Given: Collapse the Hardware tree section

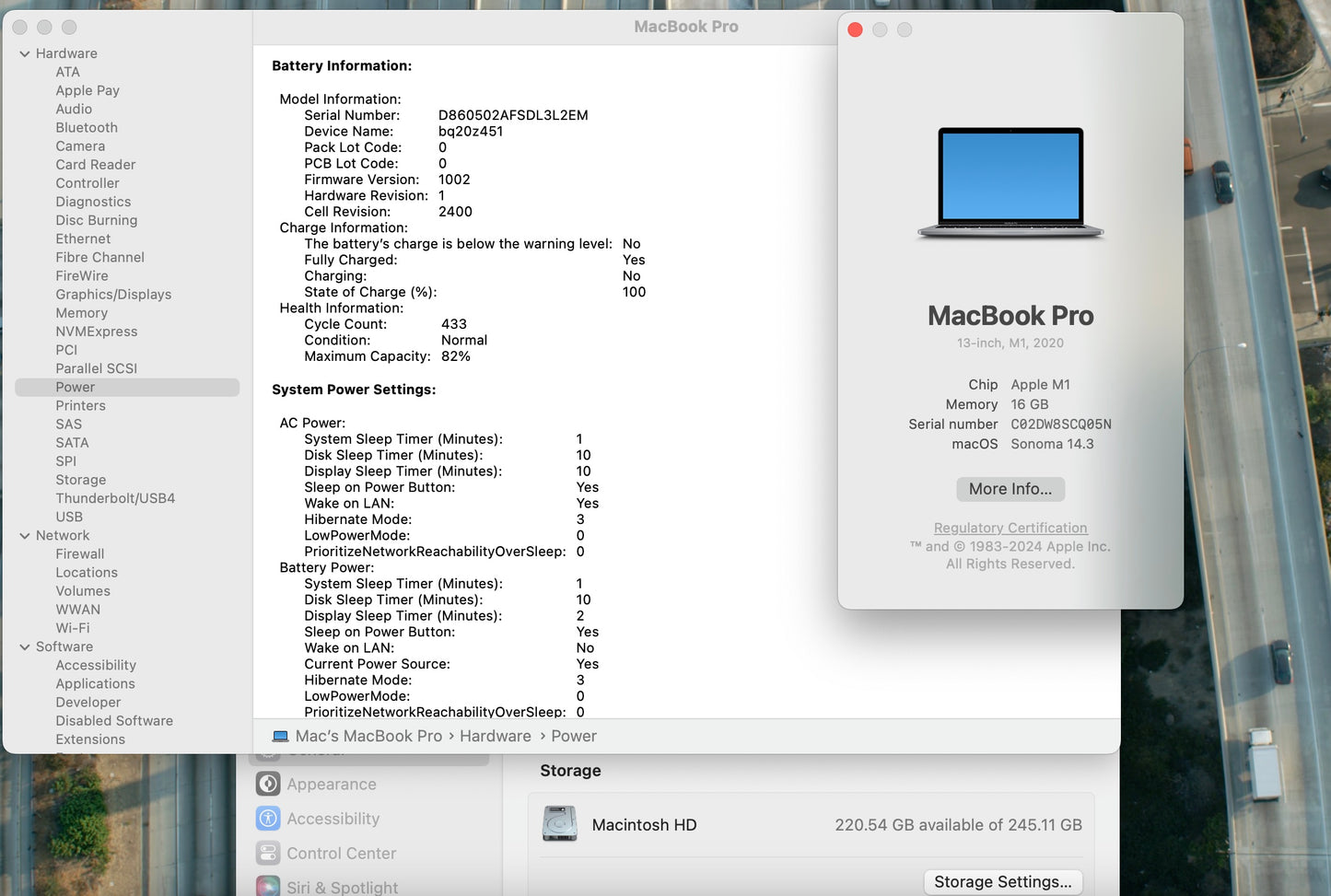Looking at the screenshot, I should coord(25,54).
